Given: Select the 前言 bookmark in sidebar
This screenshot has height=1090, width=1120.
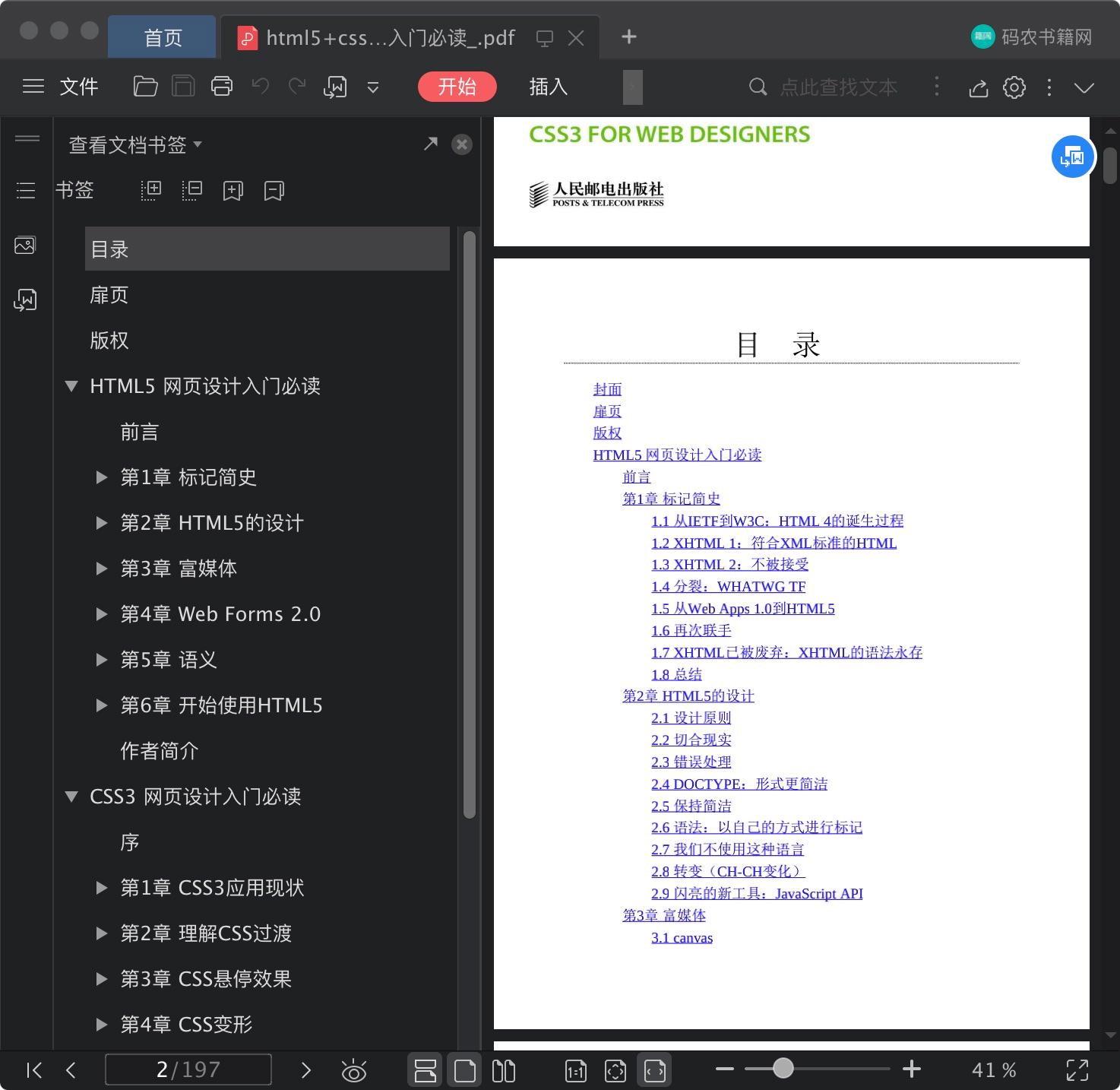Looking at the screenshot, I should point(140,432).
